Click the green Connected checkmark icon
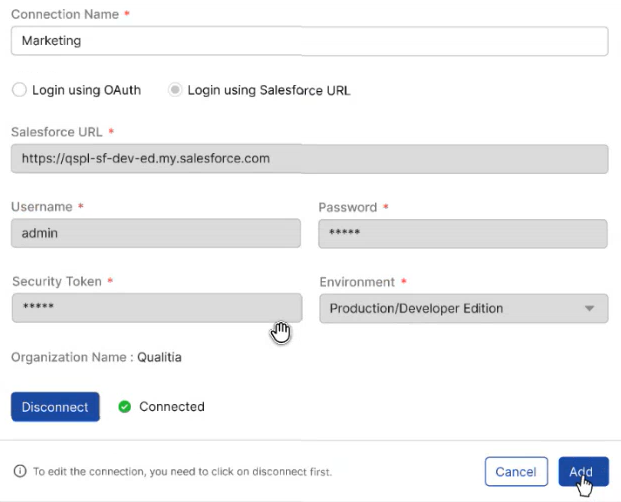The image size is (621, 502). coord(125,407)
